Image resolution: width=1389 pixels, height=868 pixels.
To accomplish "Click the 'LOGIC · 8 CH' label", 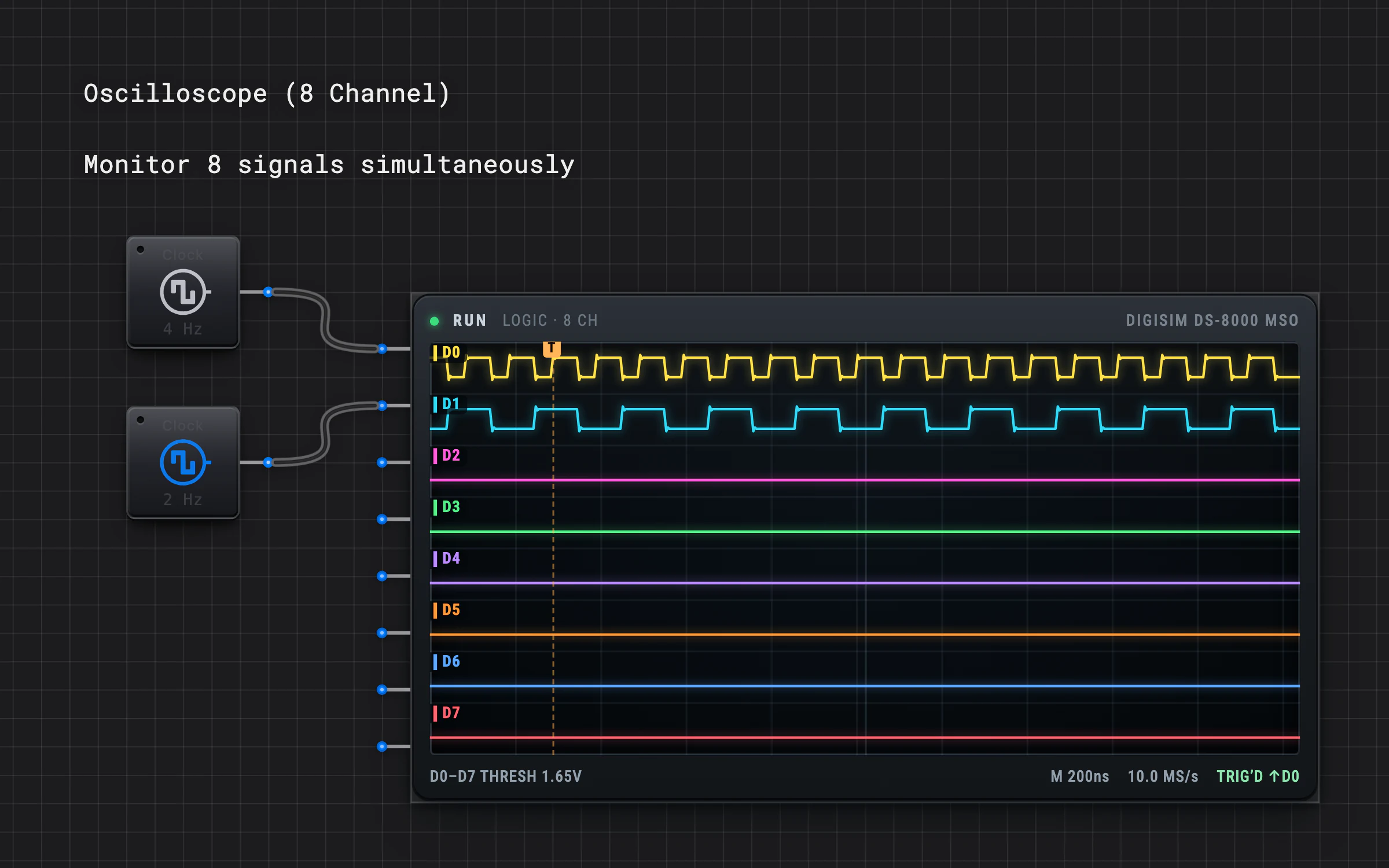I will (550, 321).
